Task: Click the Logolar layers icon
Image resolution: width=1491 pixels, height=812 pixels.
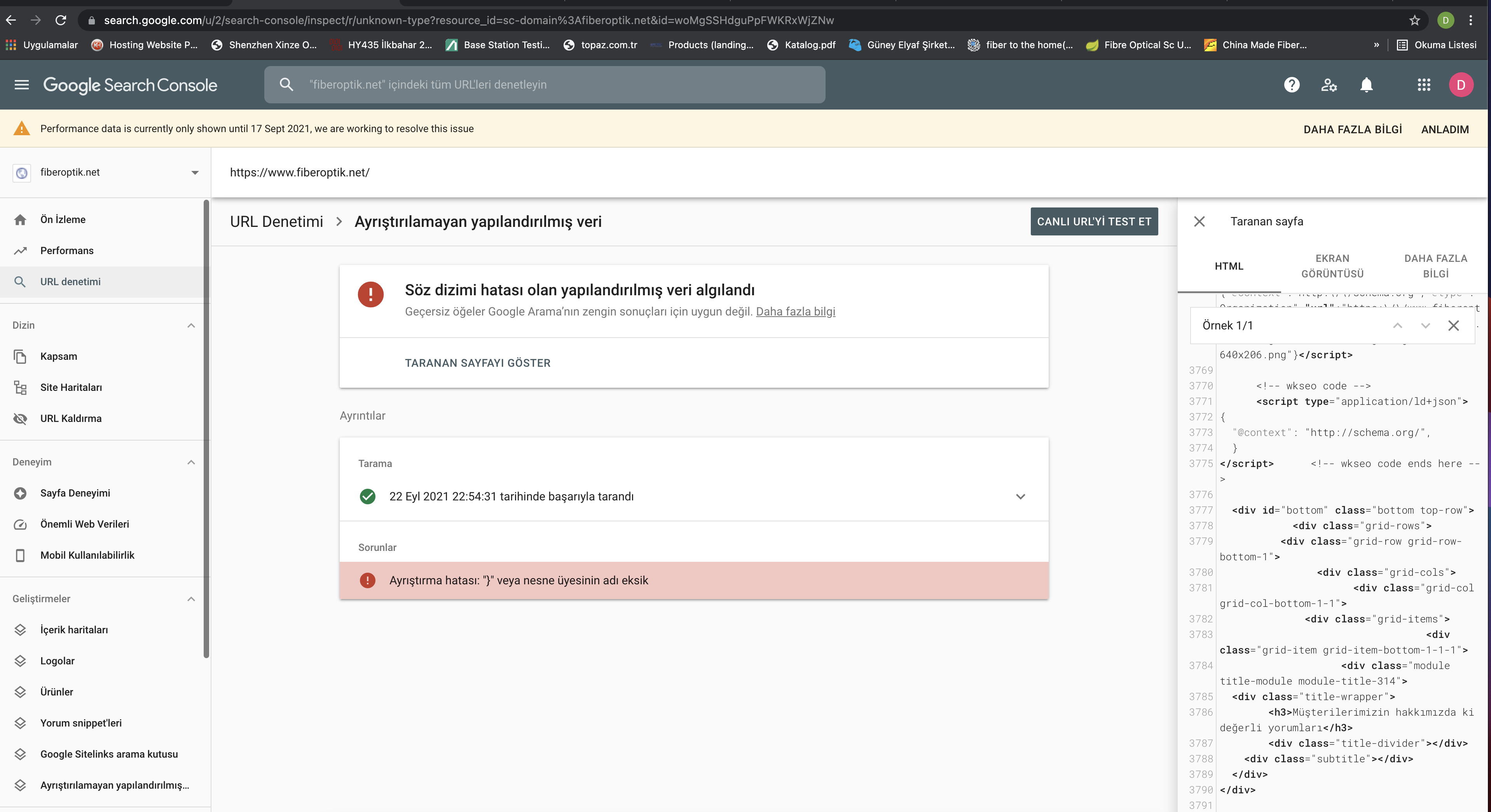Action: 20,660
